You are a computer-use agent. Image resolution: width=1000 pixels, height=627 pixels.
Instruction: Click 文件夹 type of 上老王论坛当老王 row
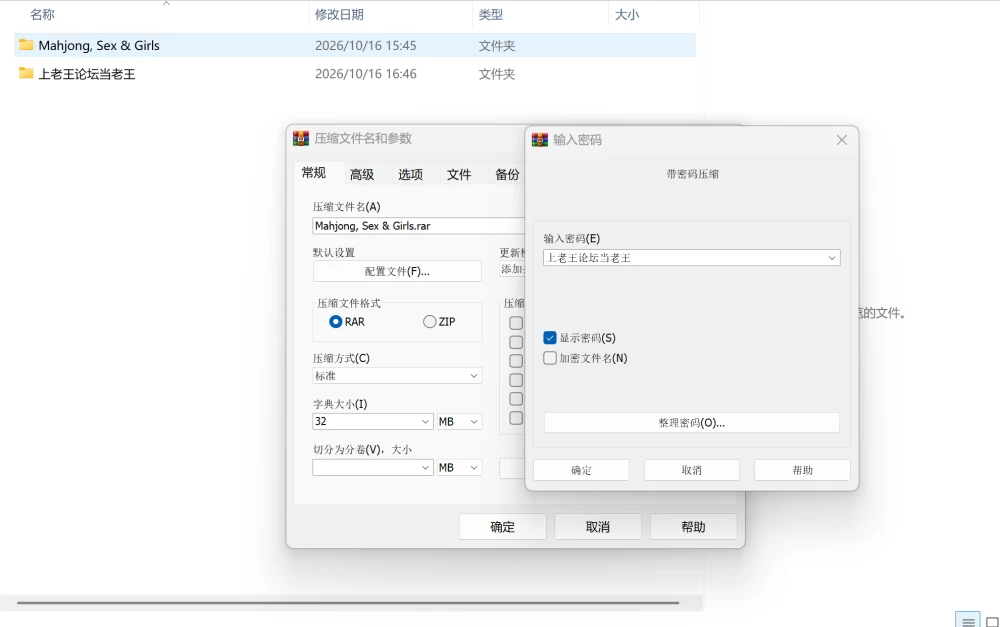coord(497,74)
